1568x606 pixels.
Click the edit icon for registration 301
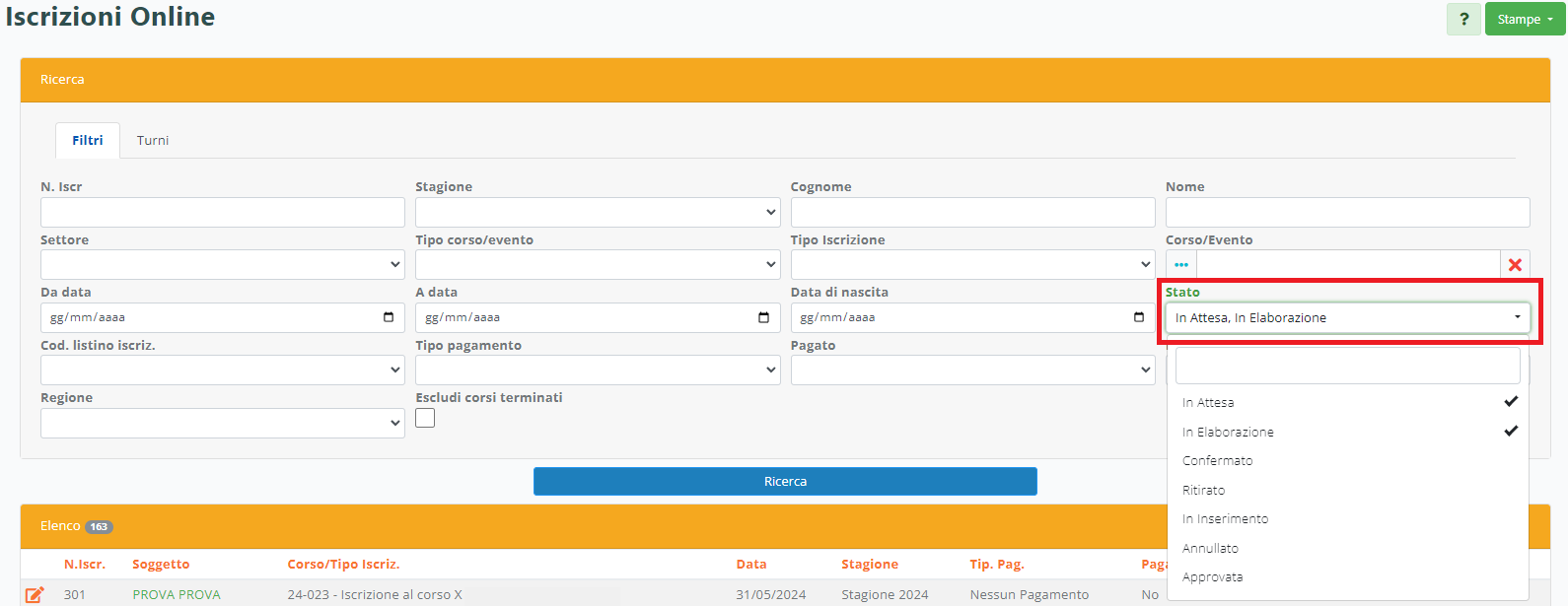[x=35, y=594]
